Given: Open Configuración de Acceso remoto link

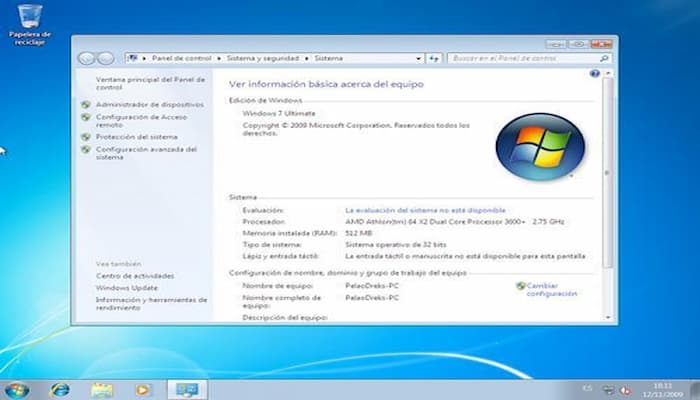Looking at the screenshot, I should click(x=141, y=121).
